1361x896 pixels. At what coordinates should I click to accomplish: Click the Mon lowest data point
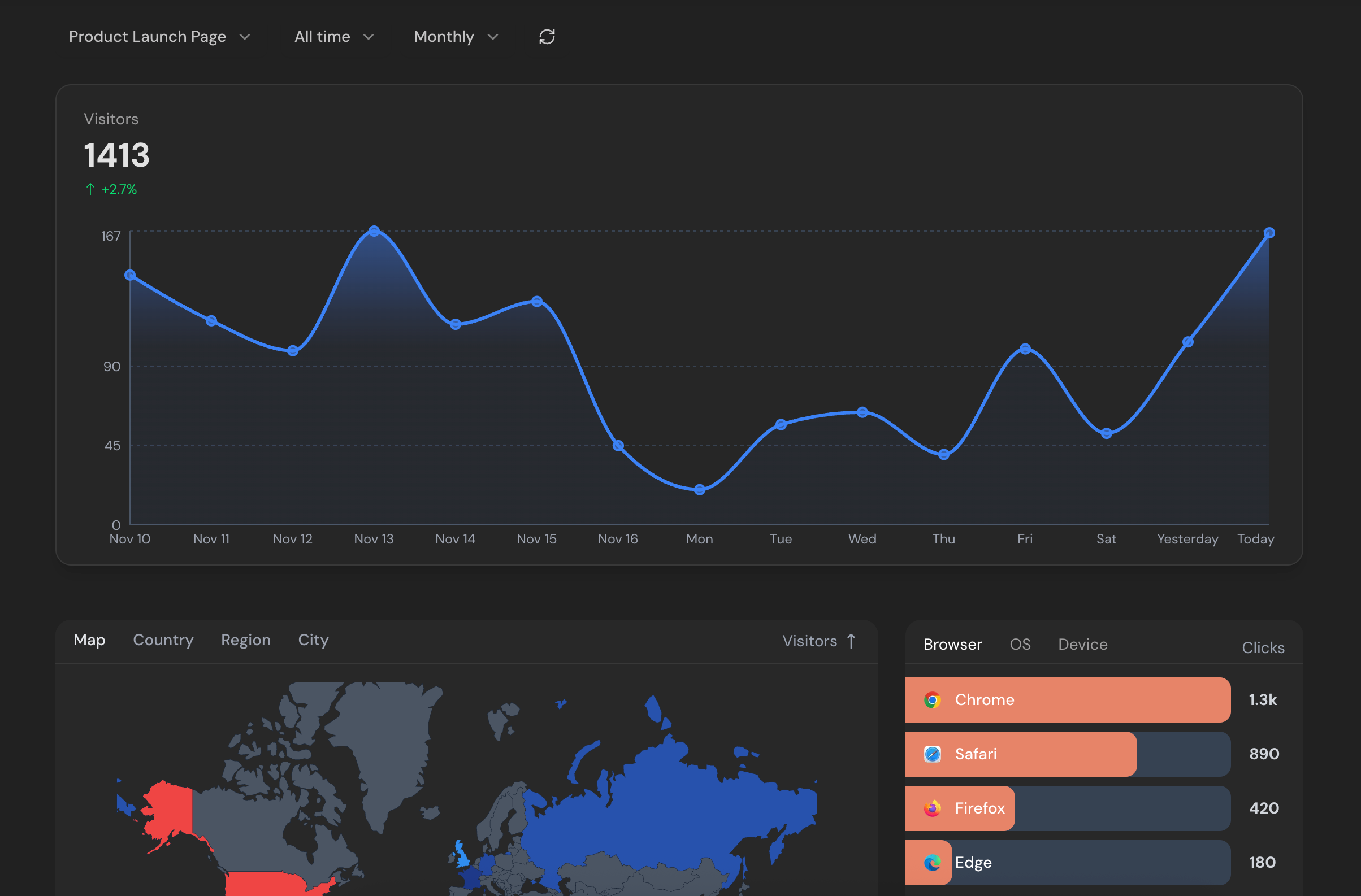(699, 490)
